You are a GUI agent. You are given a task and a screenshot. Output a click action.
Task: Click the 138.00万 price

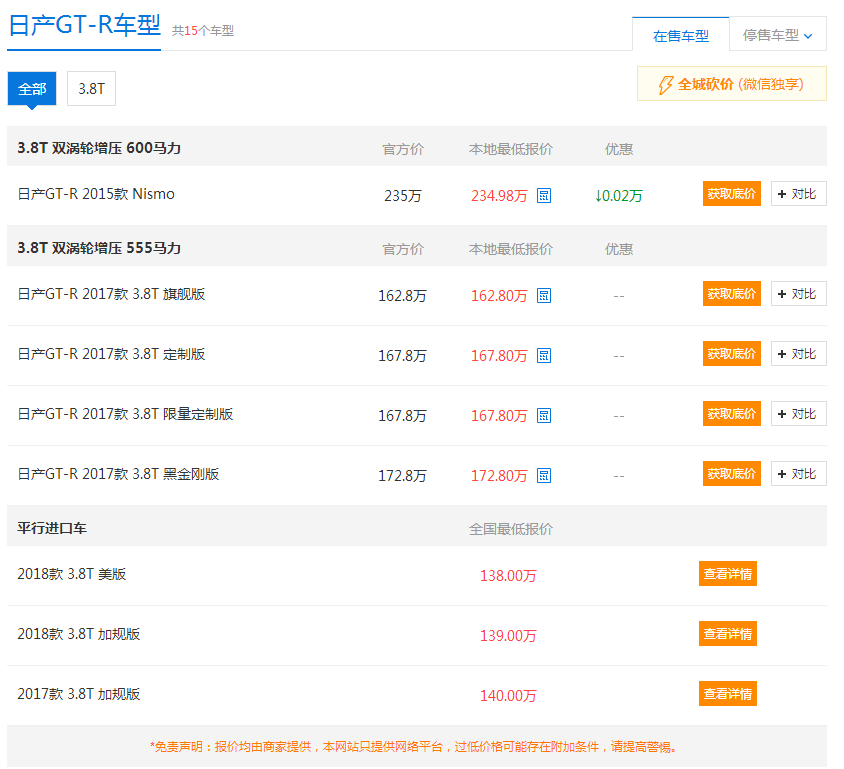[508, 576]
